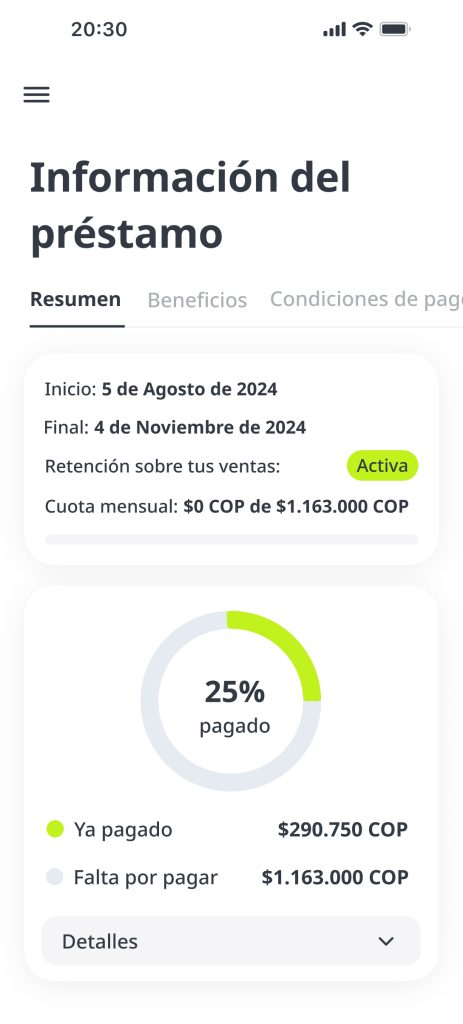
Task: Open the Detalles dropdown row
Action: point(231,941)
